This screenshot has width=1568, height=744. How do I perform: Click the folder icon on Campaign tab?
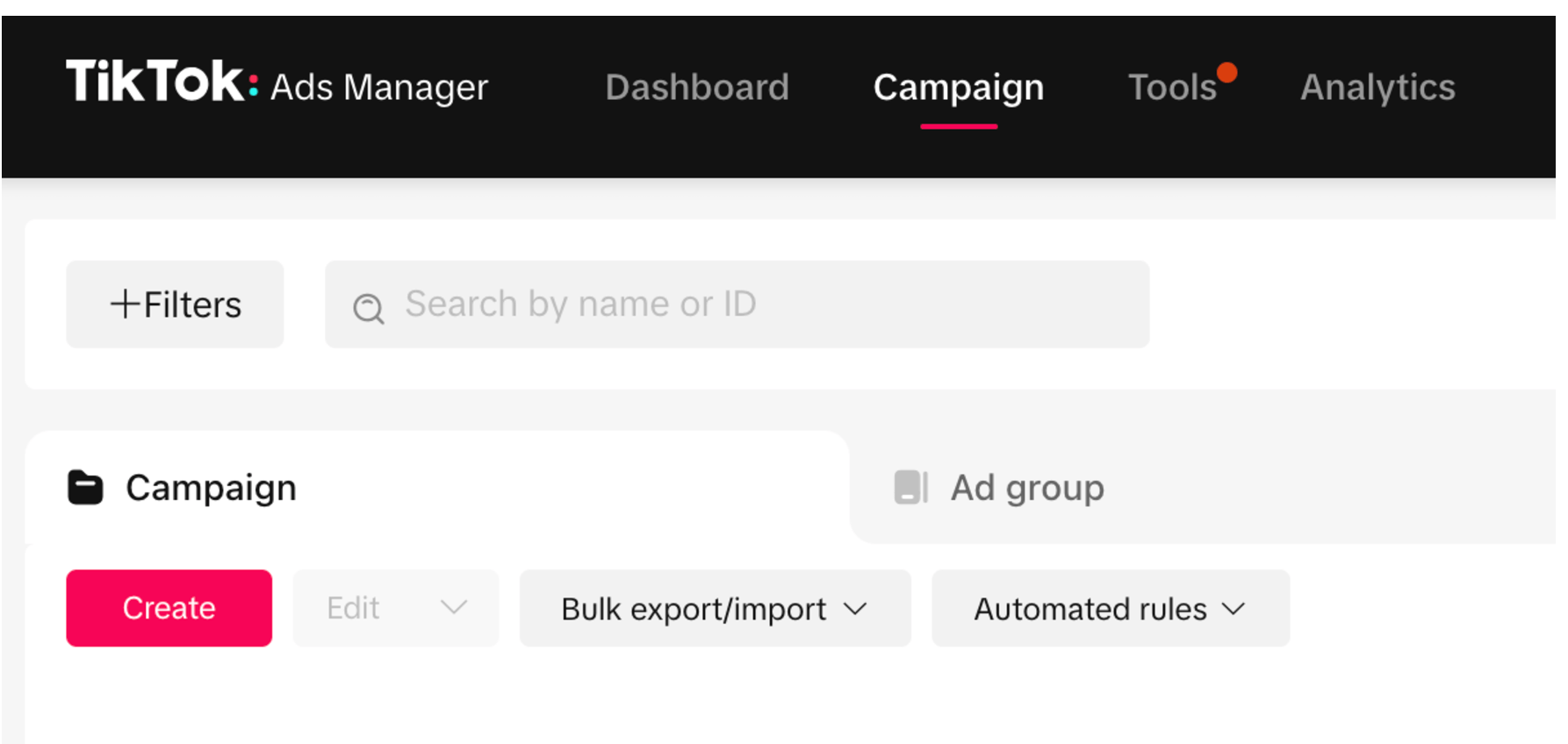point(85,488)
